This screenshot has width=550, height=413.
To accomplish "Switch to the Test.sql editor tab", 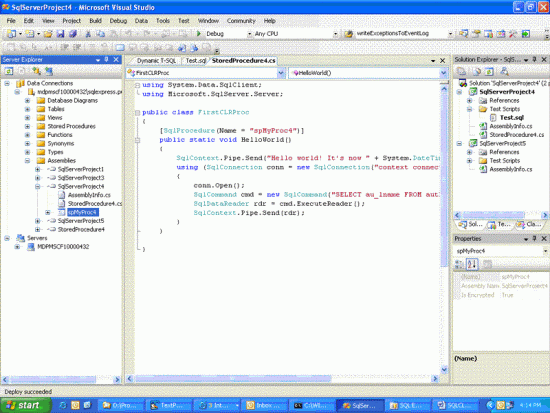I will [x=195, y=61].
